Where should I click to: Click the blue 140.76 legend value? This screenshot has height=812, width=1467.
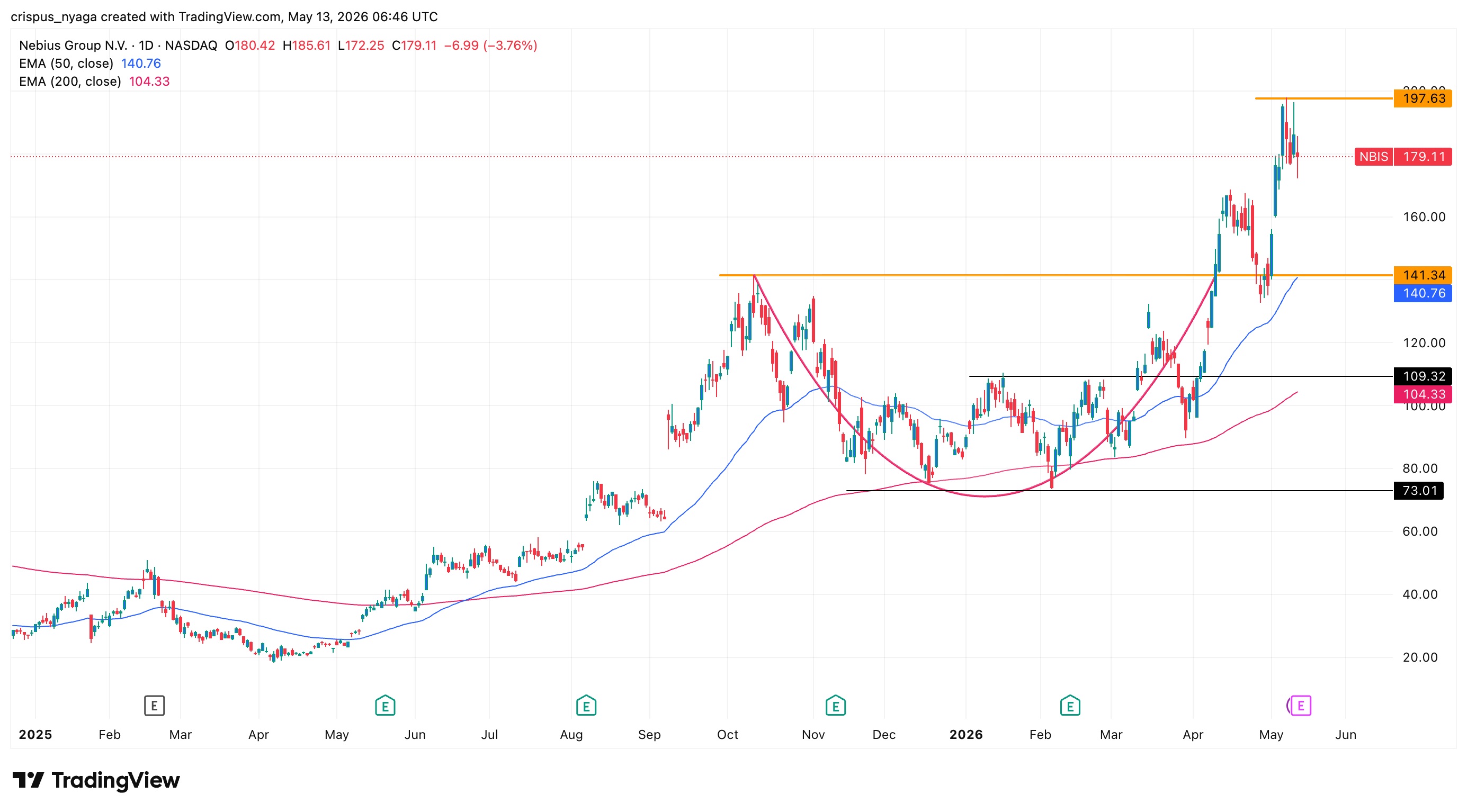click(x=141, y=64)
